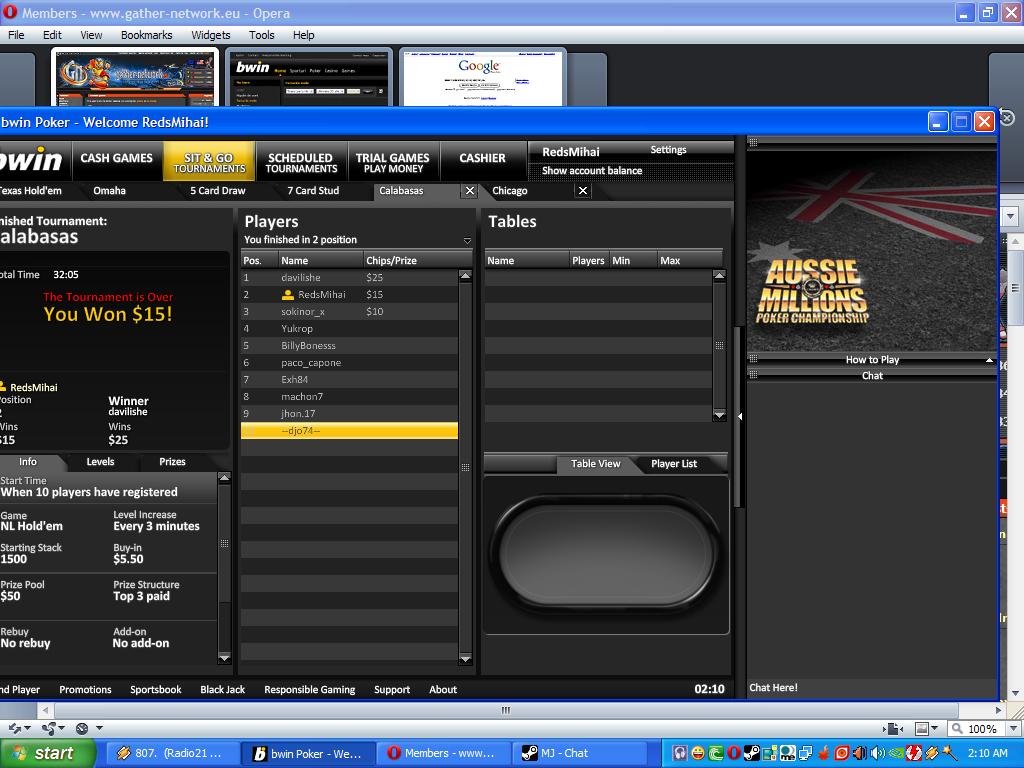
Task: Open Black Jack link in footer
Action: tap(223, 690)
